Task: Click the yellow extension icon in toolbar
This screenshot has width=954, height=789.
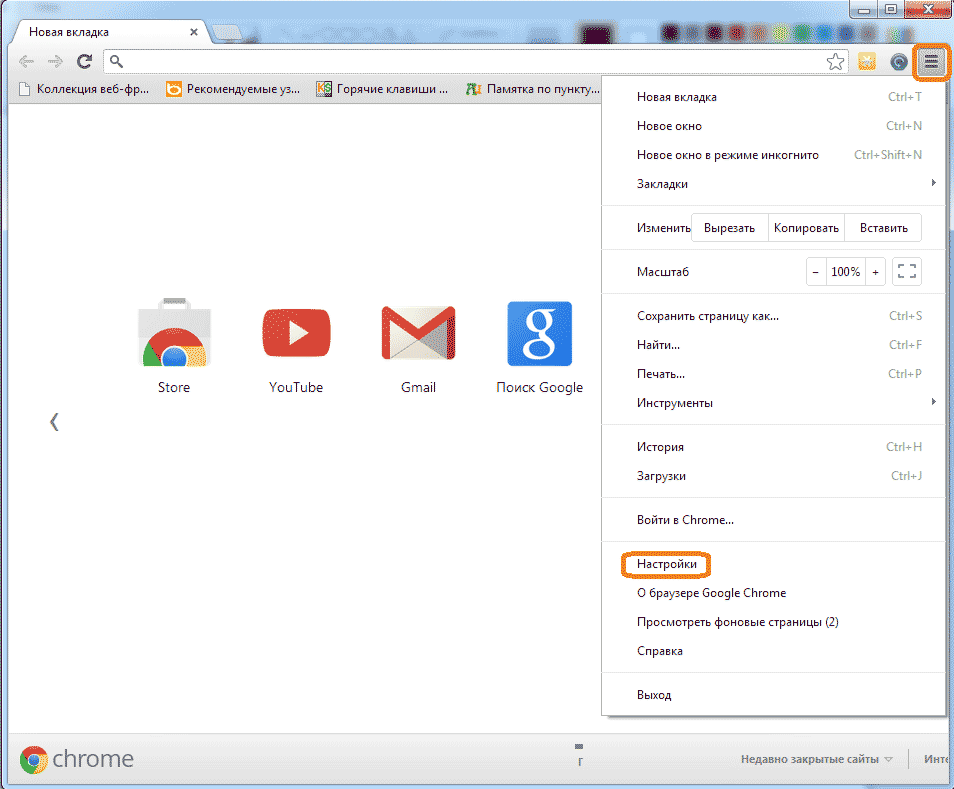Action: [x=867, y=62]
